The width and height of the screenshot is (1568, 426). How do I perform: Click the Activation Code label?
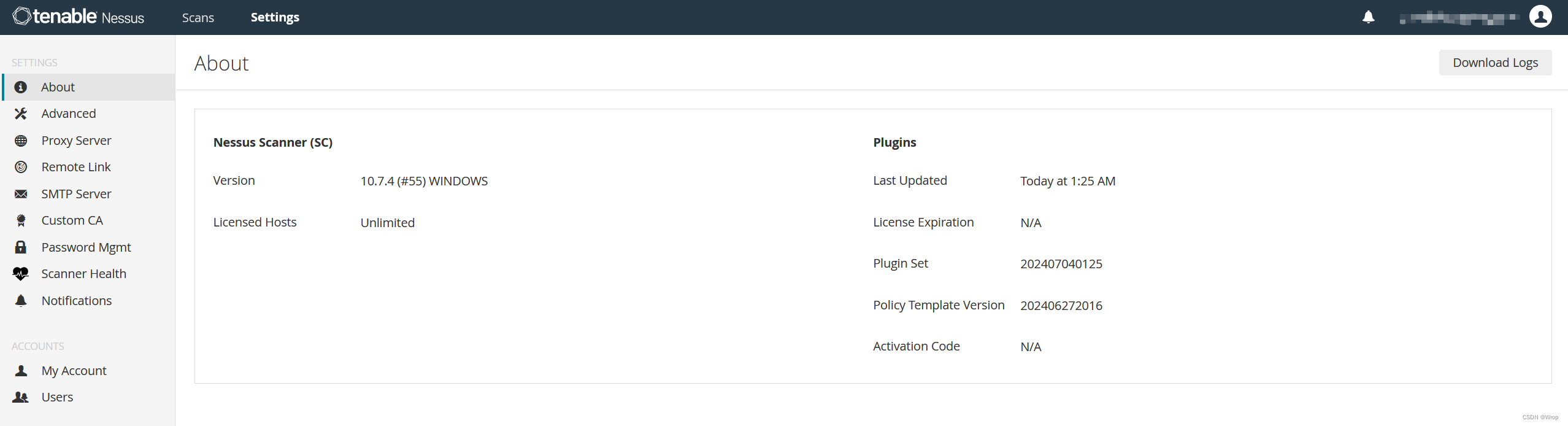[x=916, y=346]
